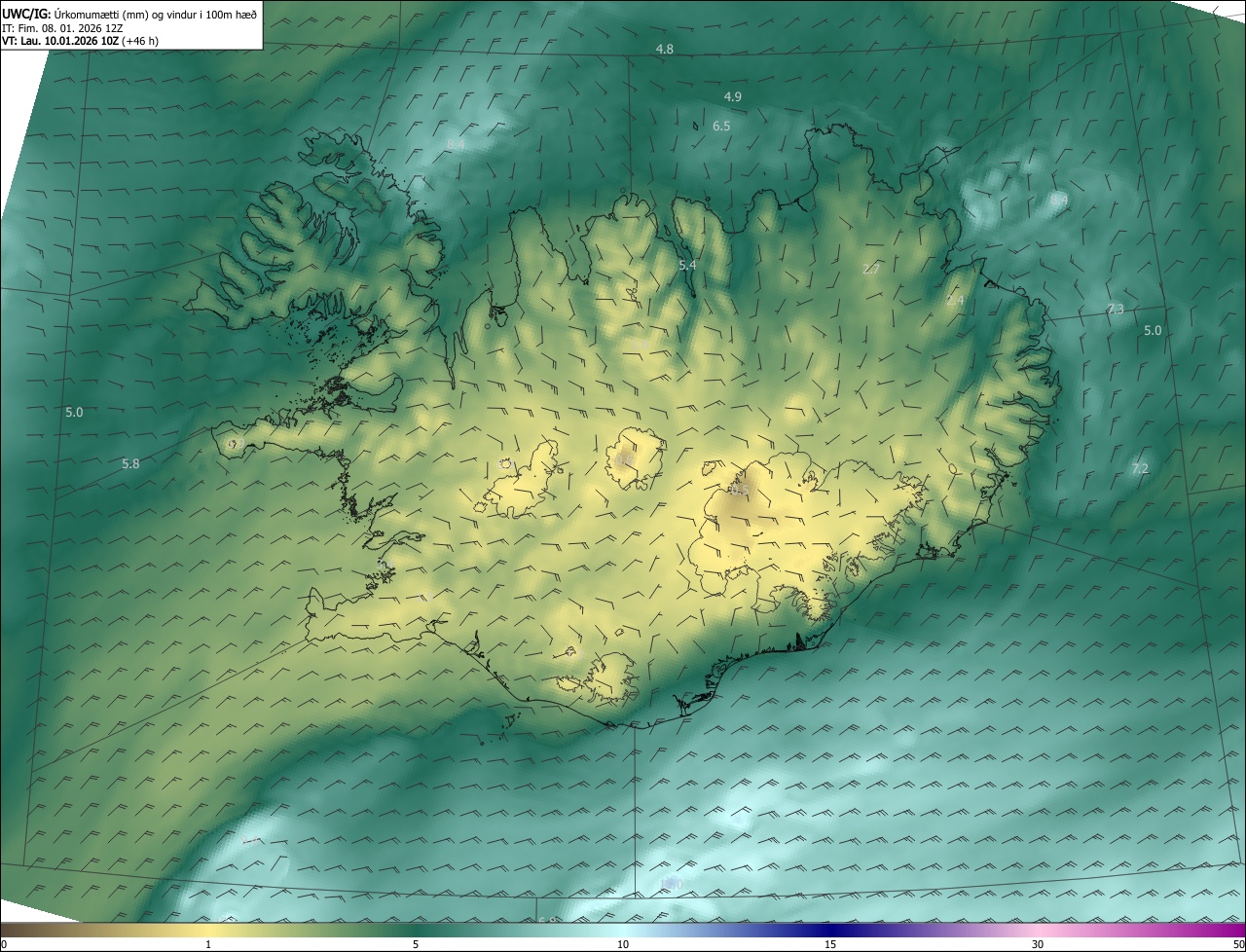Screen dimensions: 1246x952
Task: Select the pink 30 mm tick on color scale
Action: [x=1038, y=944]
